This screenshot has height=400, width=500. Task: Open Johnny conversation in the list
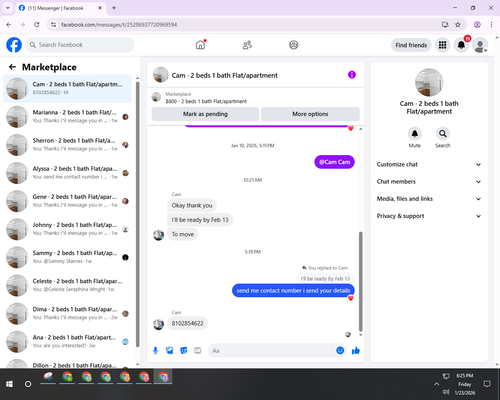67,229
